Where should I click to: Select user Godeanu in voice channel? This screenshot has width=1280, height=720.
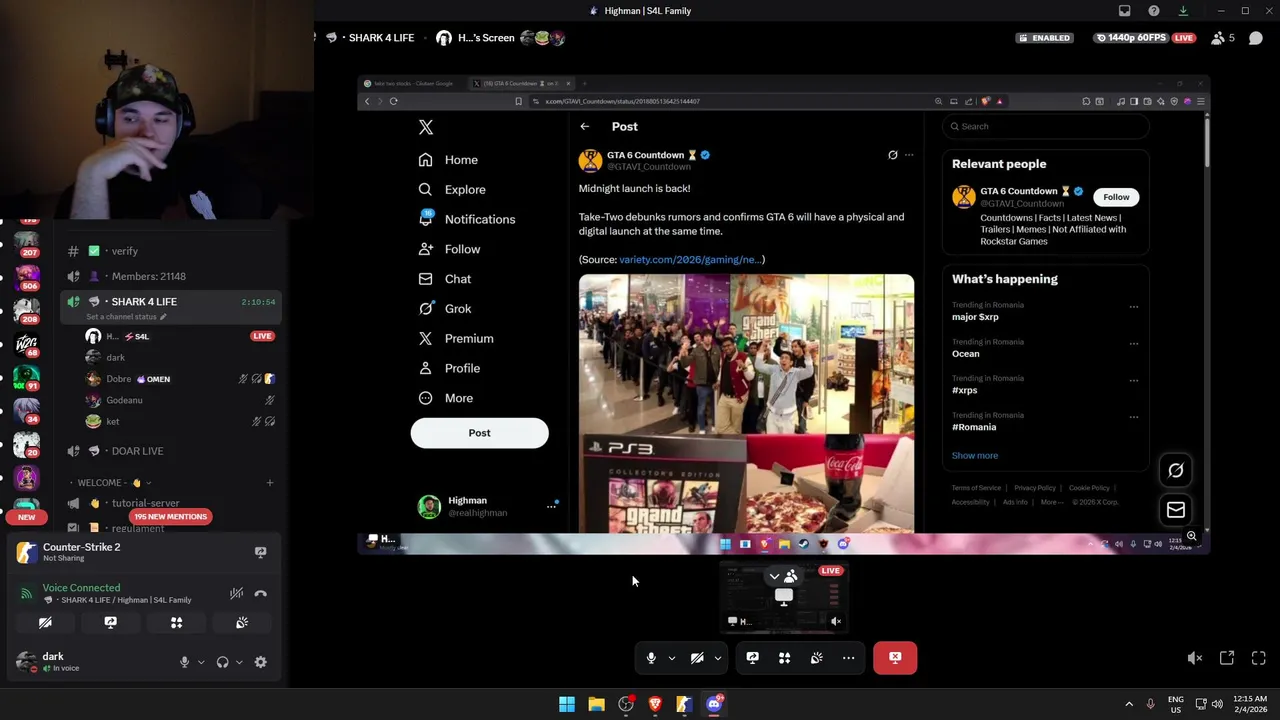[180, 400]
